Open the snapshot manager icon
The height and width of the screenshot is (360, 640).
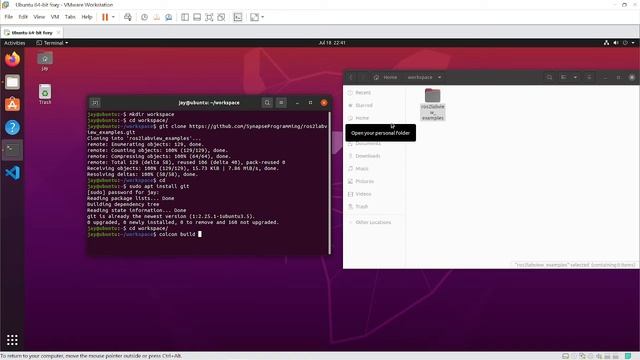(x=169, y=17)
